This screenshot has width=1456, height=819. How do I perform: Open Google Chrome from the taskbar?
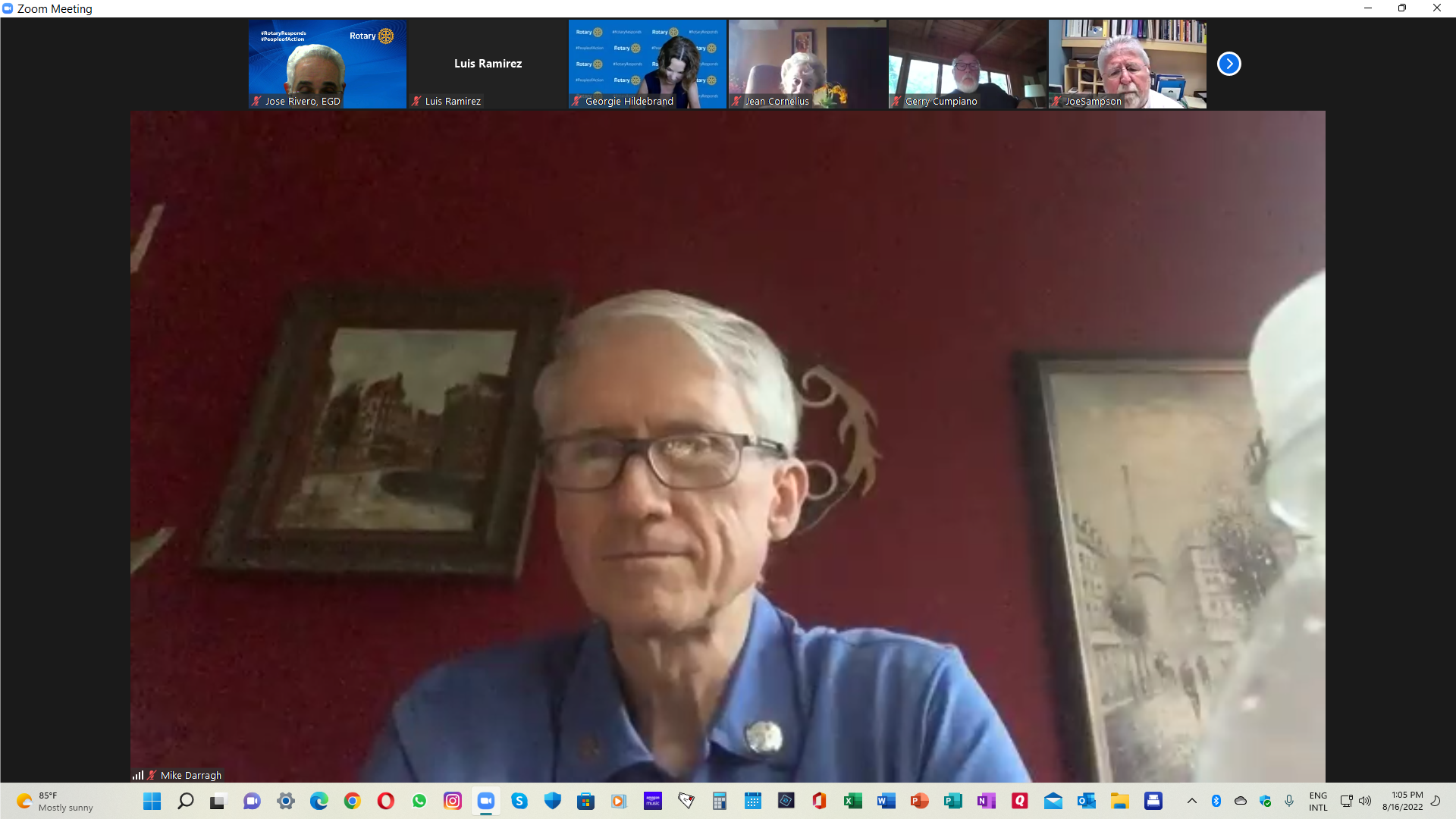tap(352, 801)
